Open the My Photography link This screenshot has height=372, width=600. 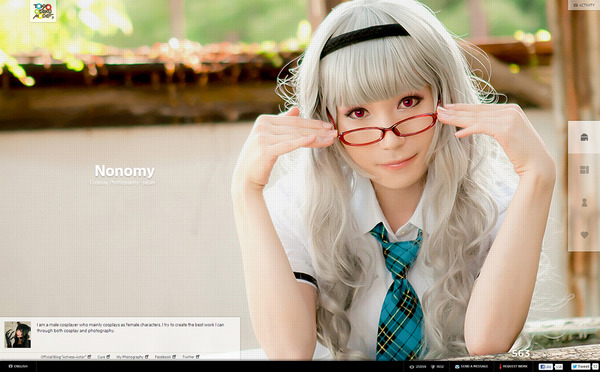(132, 357)
